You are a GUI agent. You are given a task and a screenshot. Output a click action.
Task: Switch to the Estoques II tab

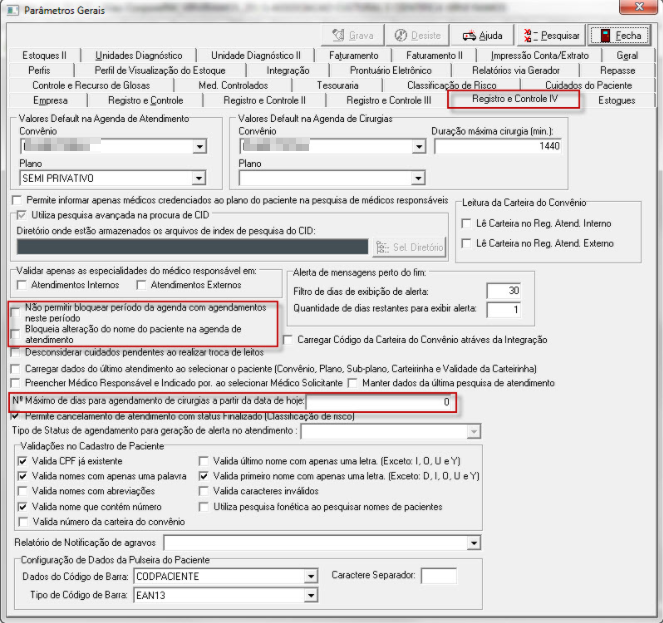point(44,55)
